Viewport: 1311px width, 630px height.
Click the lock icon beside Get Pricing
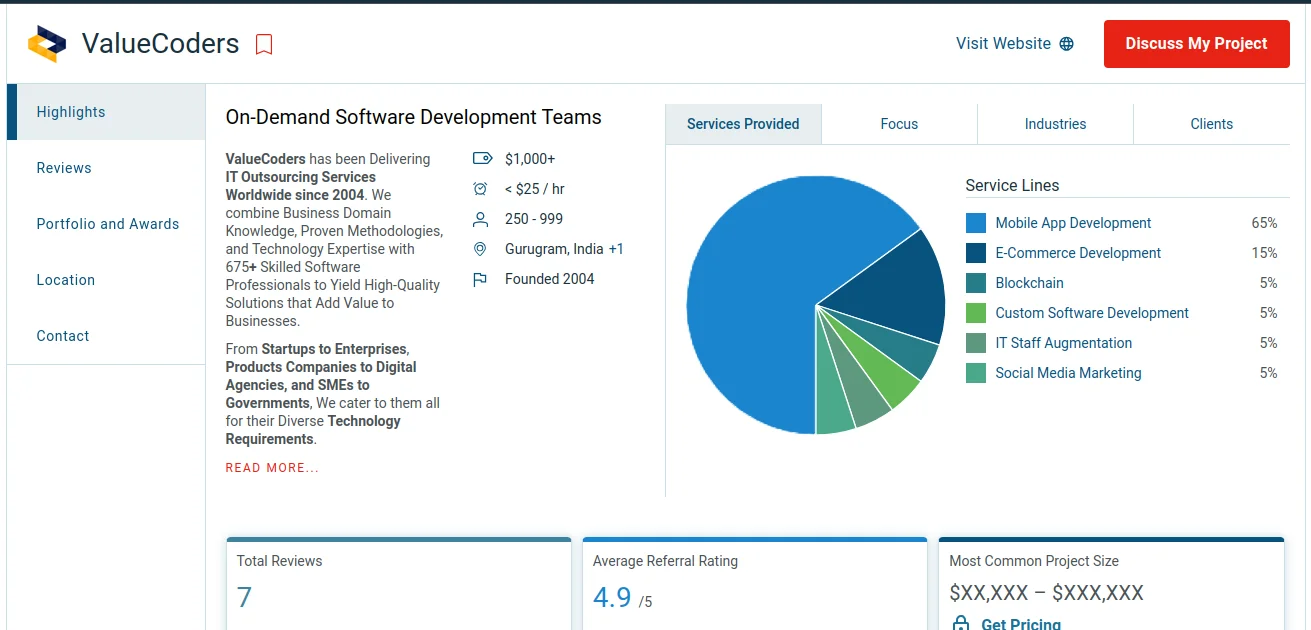pos(961,624)
